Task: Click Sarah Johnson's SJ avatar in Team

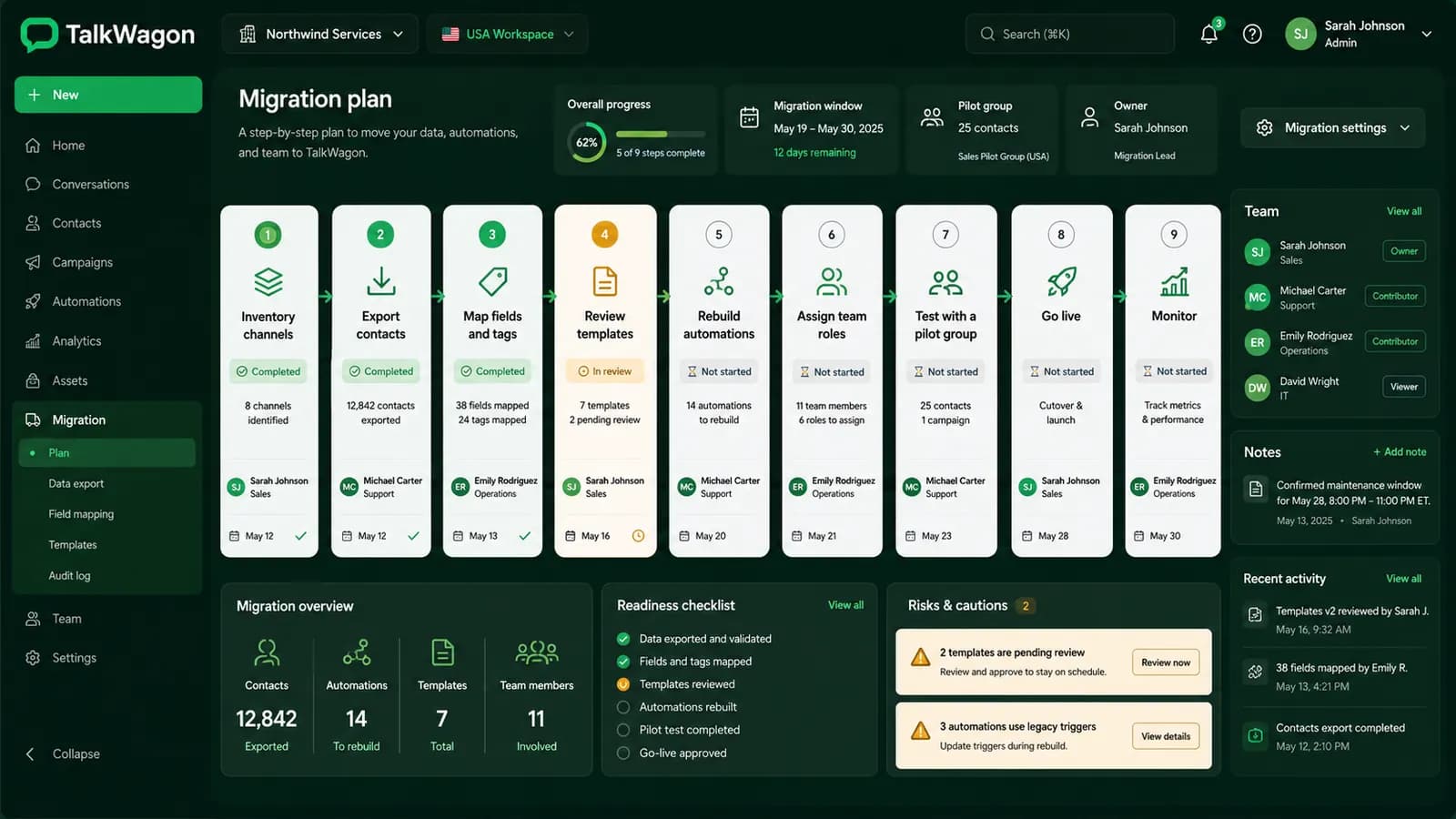Action: (x=1258, y=252)
